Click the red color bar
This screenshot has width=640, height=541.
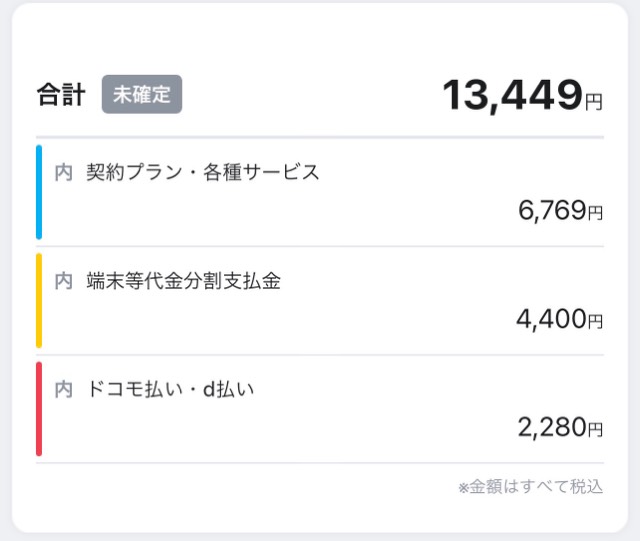(39, 409)
